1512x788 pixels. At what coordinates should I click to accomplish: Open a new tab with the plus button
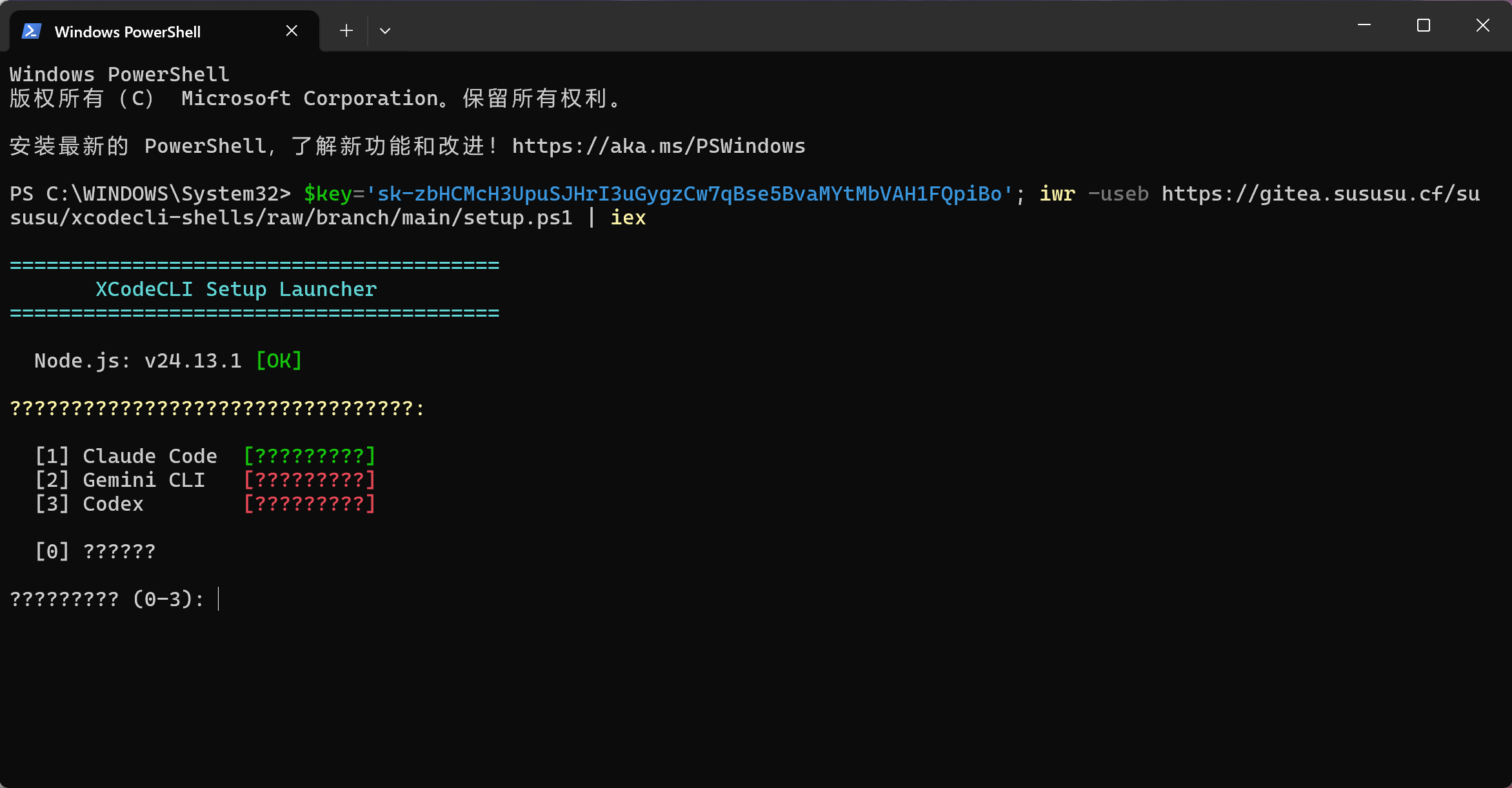pos(346,31)
